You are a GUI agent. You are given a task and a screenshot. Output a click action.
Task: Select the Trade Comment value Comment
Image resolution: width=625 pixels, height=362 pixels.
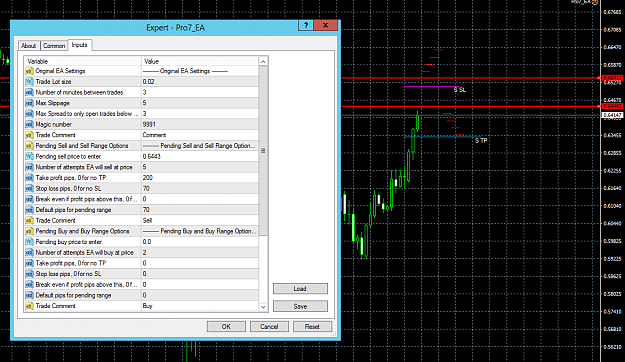click(200, 135)
